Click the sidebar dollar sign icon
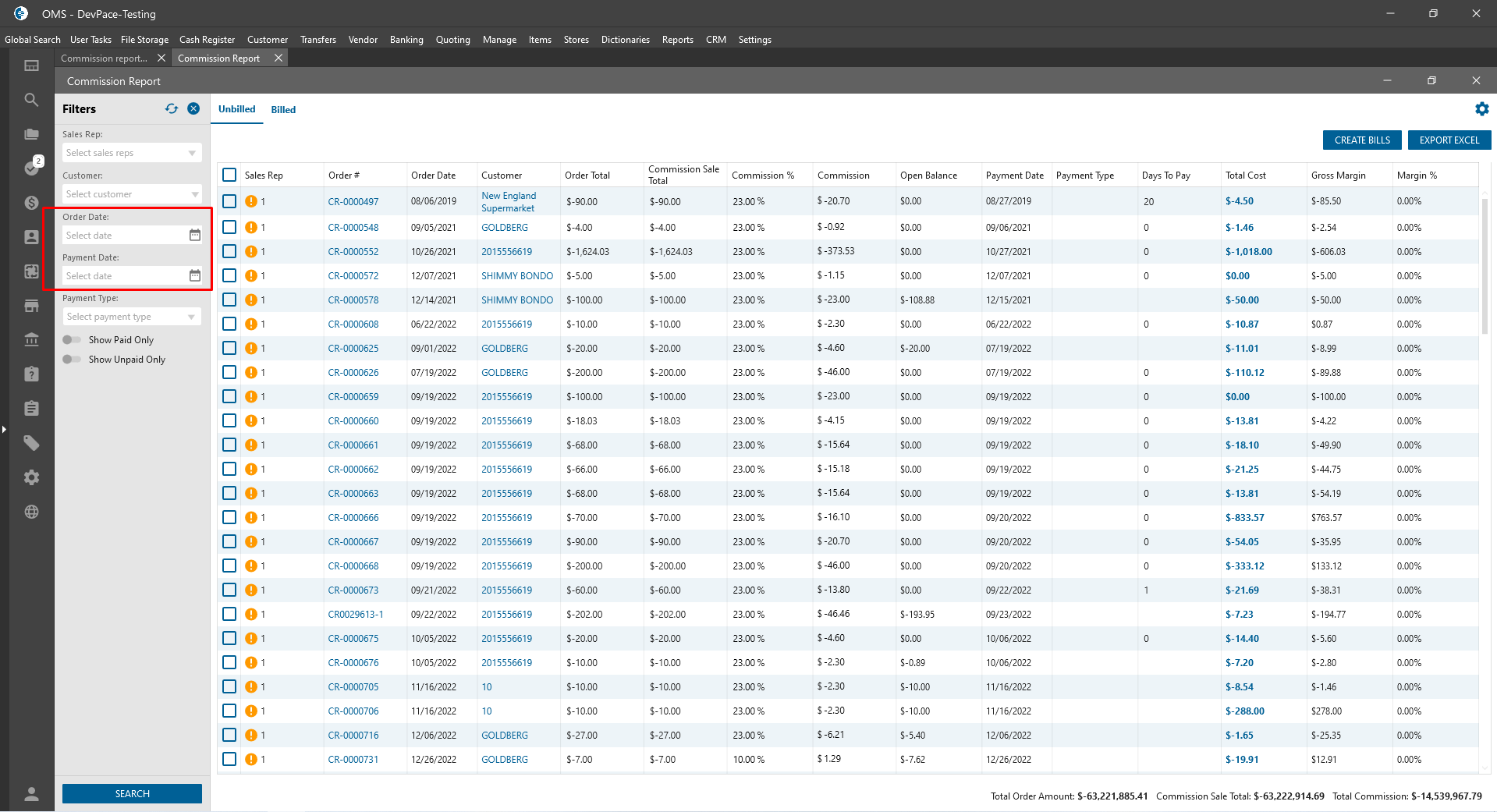Viewport: 1497px width, 812px height. click(x=31, y=203)
